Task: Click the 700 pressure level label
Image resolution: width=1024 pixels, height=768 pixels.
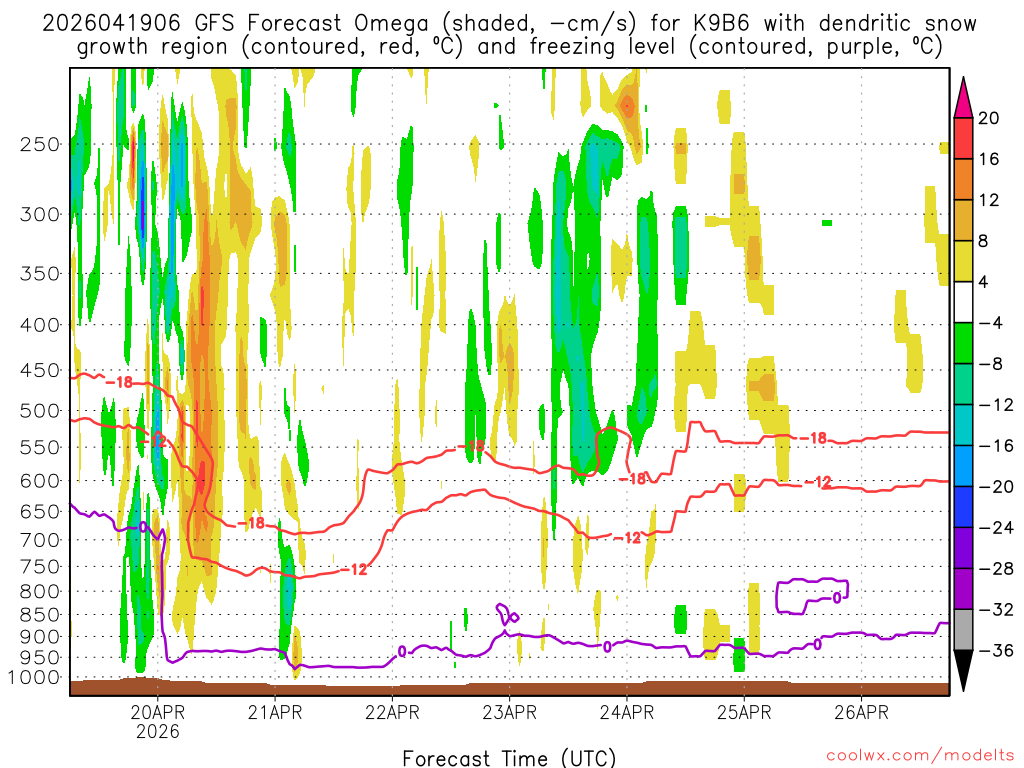Action: click(x=40, y=540)
